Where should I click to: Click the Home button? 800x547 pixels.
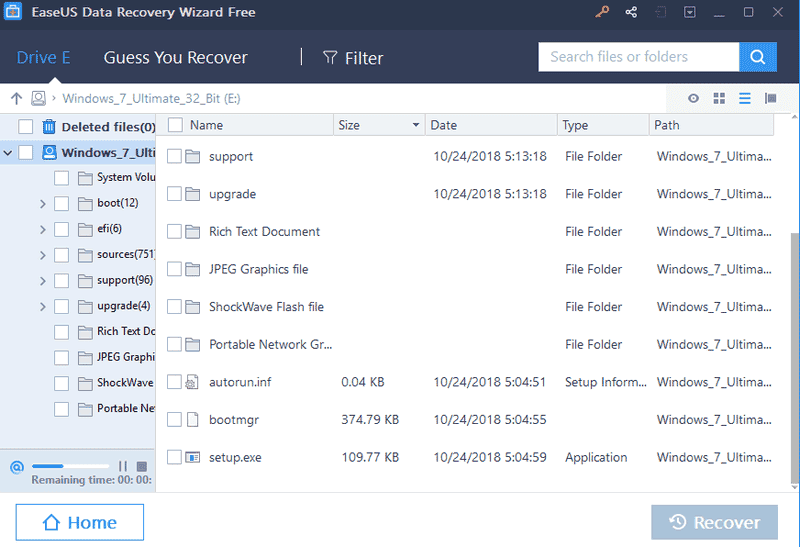80,522
